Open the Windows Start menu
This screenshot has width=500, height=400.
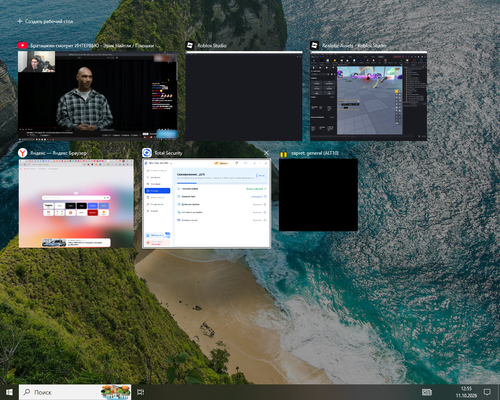(9, 392)
